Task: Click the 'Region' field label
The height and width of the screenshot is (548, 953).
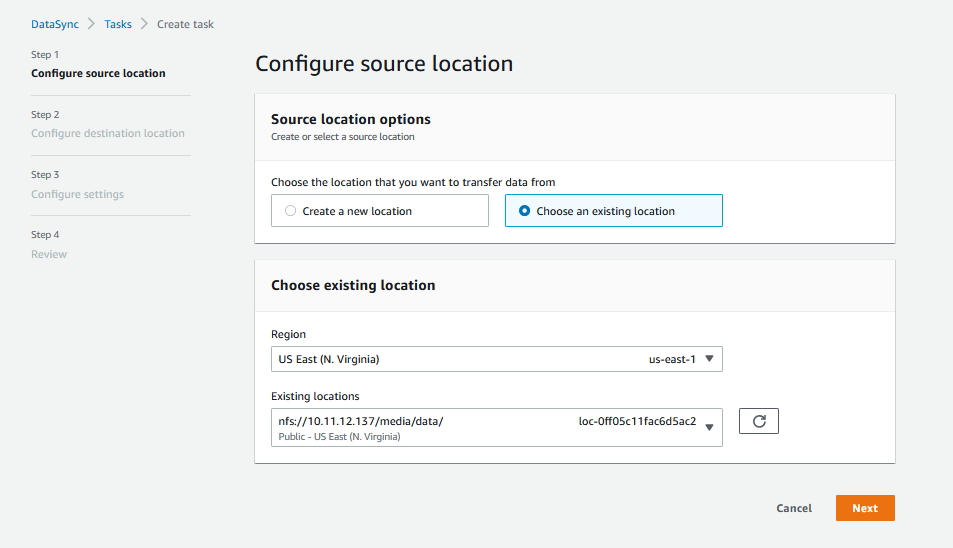Action: click(x=288, y=334)
